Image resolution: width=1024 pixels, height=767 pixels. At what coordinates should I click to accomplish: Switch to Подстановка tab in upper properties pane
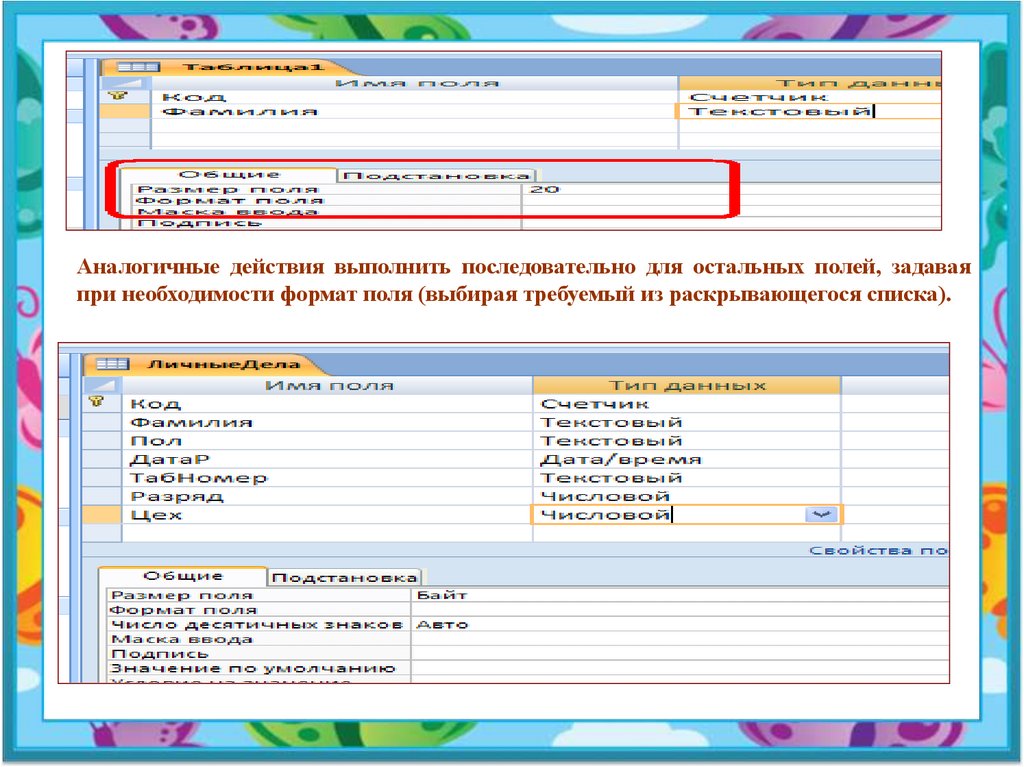436,176
